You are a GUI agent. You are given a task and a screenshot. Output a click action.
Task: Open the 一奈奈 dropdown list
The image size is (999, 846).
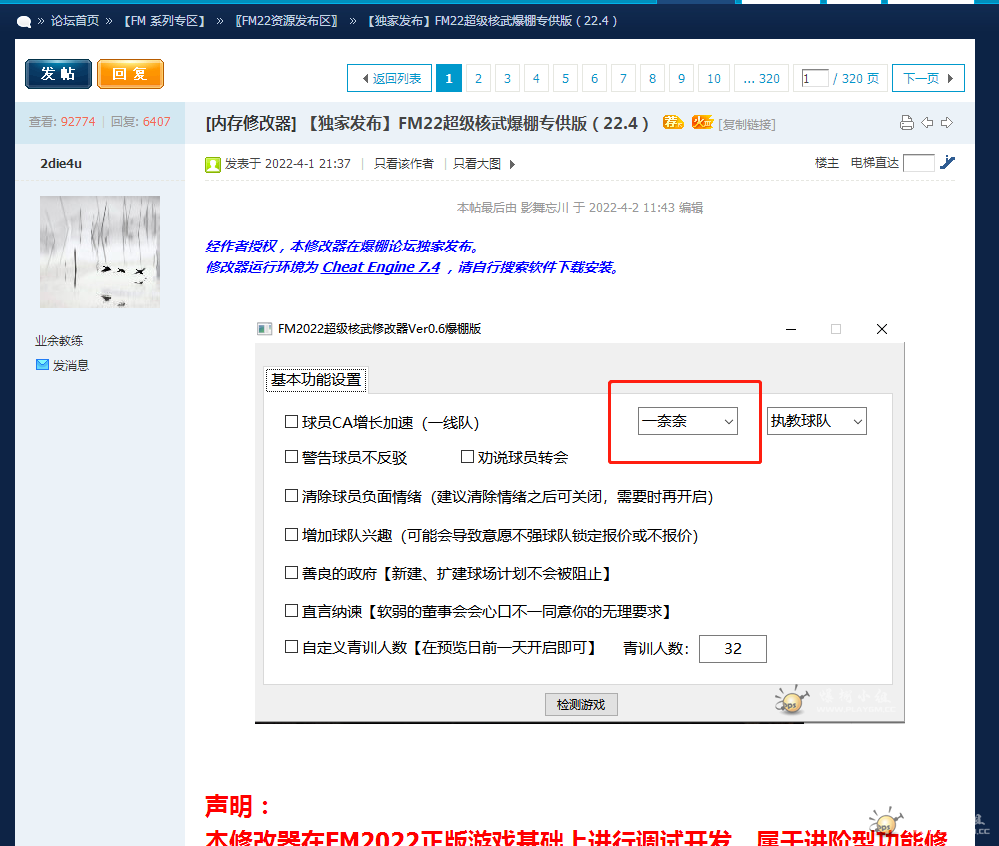(x=688, y=422)
